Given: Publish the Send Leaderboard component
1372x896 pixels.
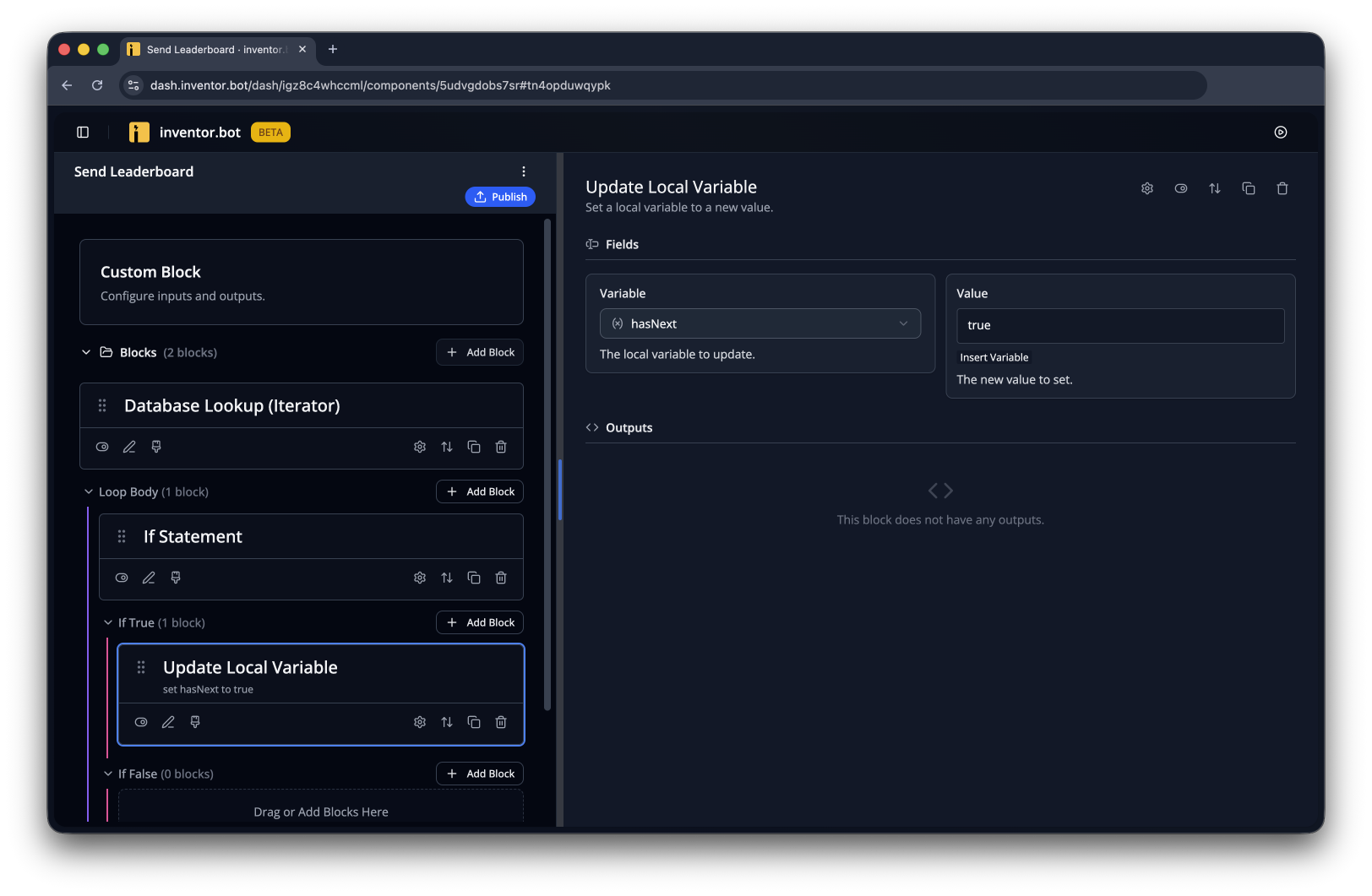Looking at the screenshot, I should (x=500, y=197).
